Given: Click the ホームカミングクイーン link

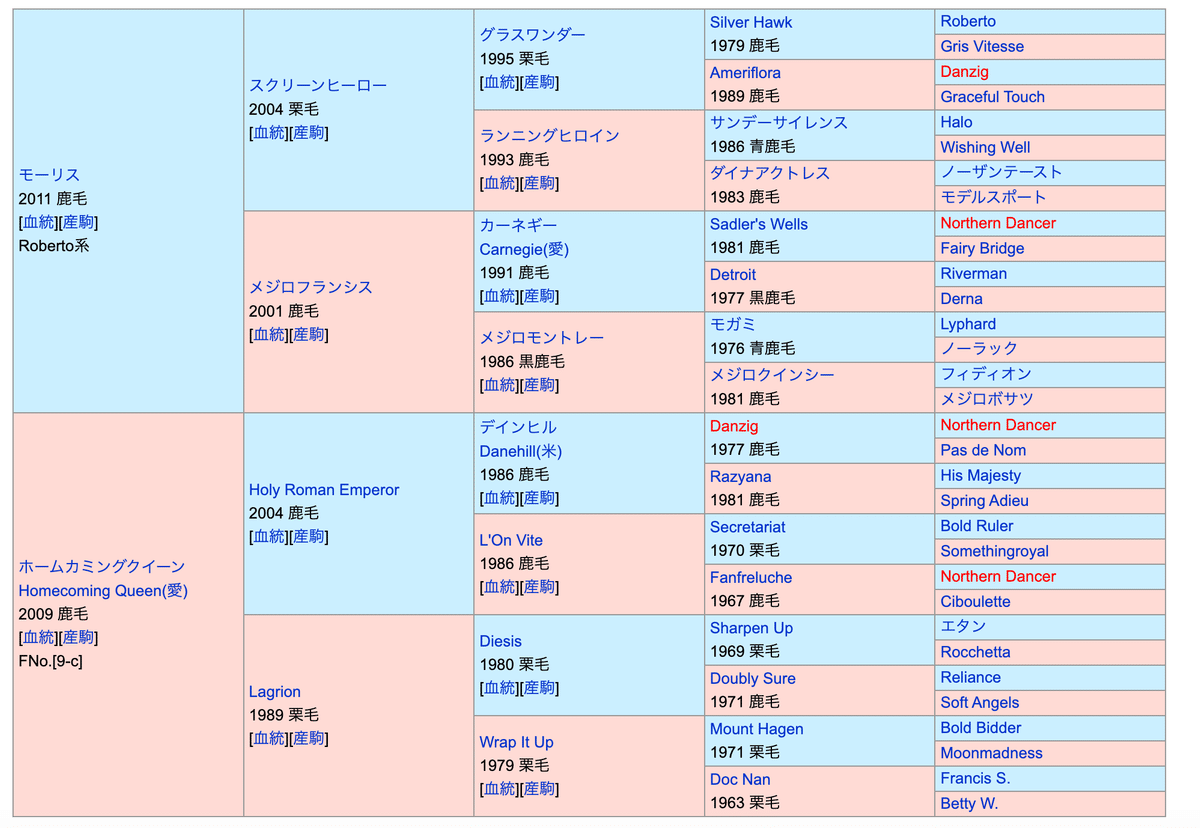Looking at the screenshot, I should point(102,567).
